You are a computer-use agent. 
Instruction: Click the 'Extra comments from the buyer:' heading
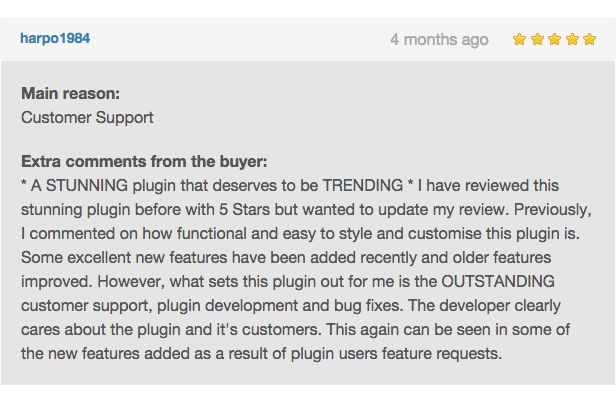tap(144, 161)
